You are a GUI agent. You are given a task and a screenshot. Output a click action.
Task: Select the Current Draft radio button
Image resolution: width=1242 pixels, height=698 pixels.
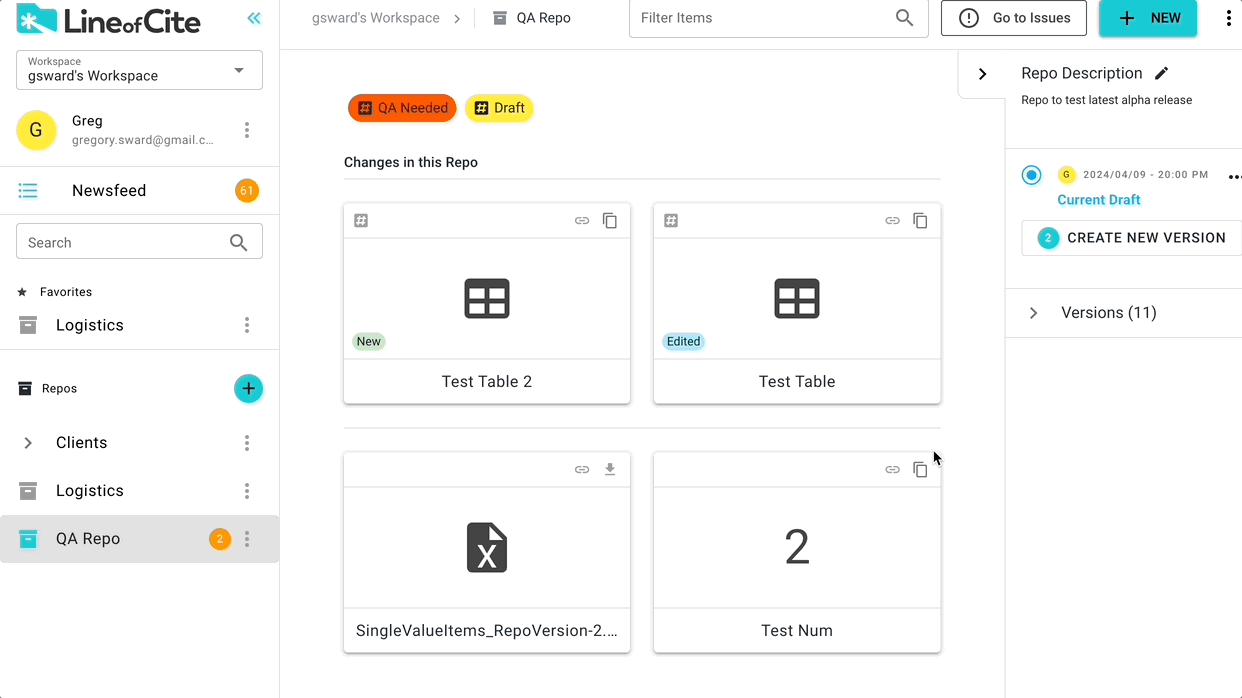pos(1031,175)
